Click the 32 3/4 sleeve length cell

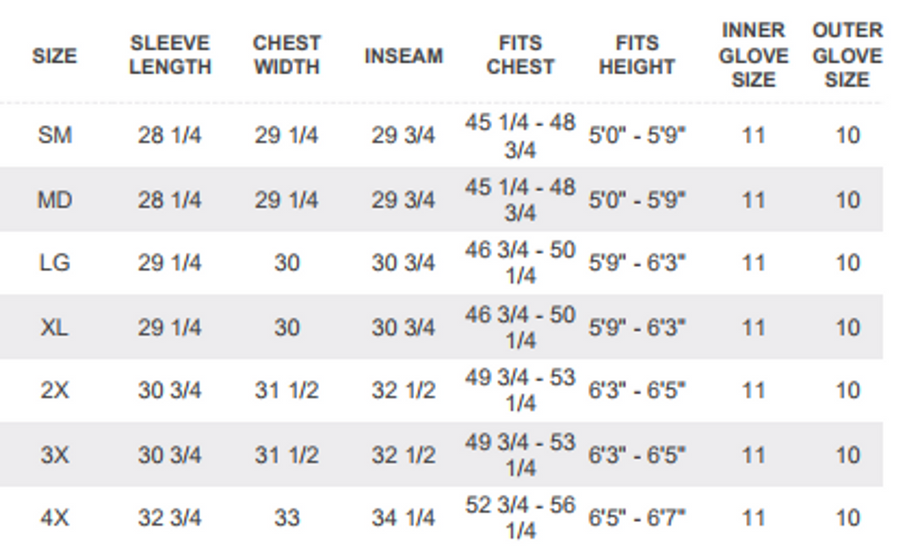(x=170, y=518)
